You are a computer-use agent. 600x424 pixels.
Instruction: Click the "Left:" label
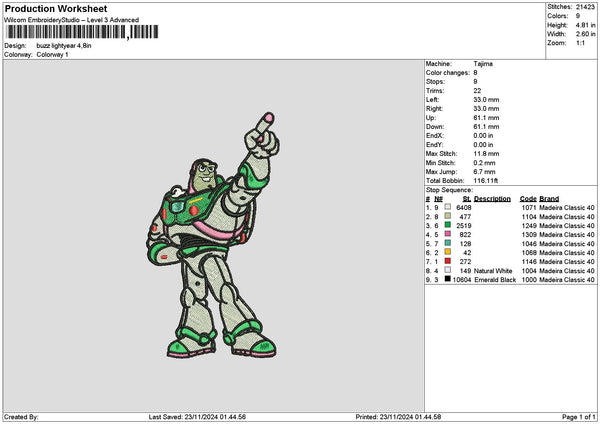[x=432, y=100]
